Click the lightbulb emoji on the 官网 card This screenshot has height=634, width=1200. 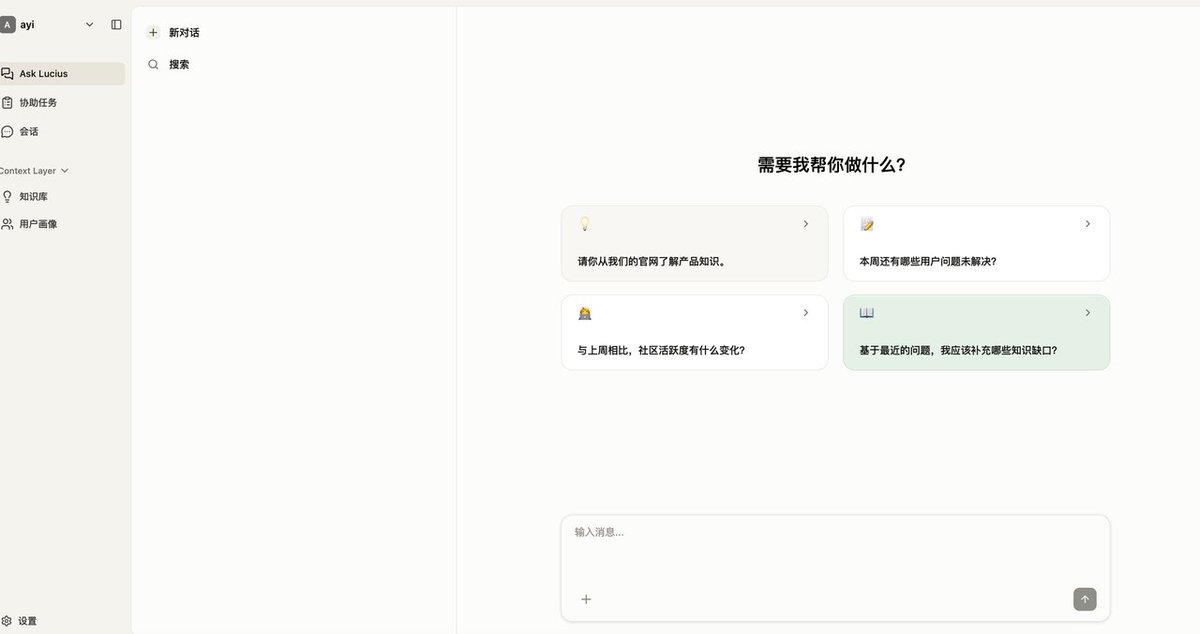point(585,224)
